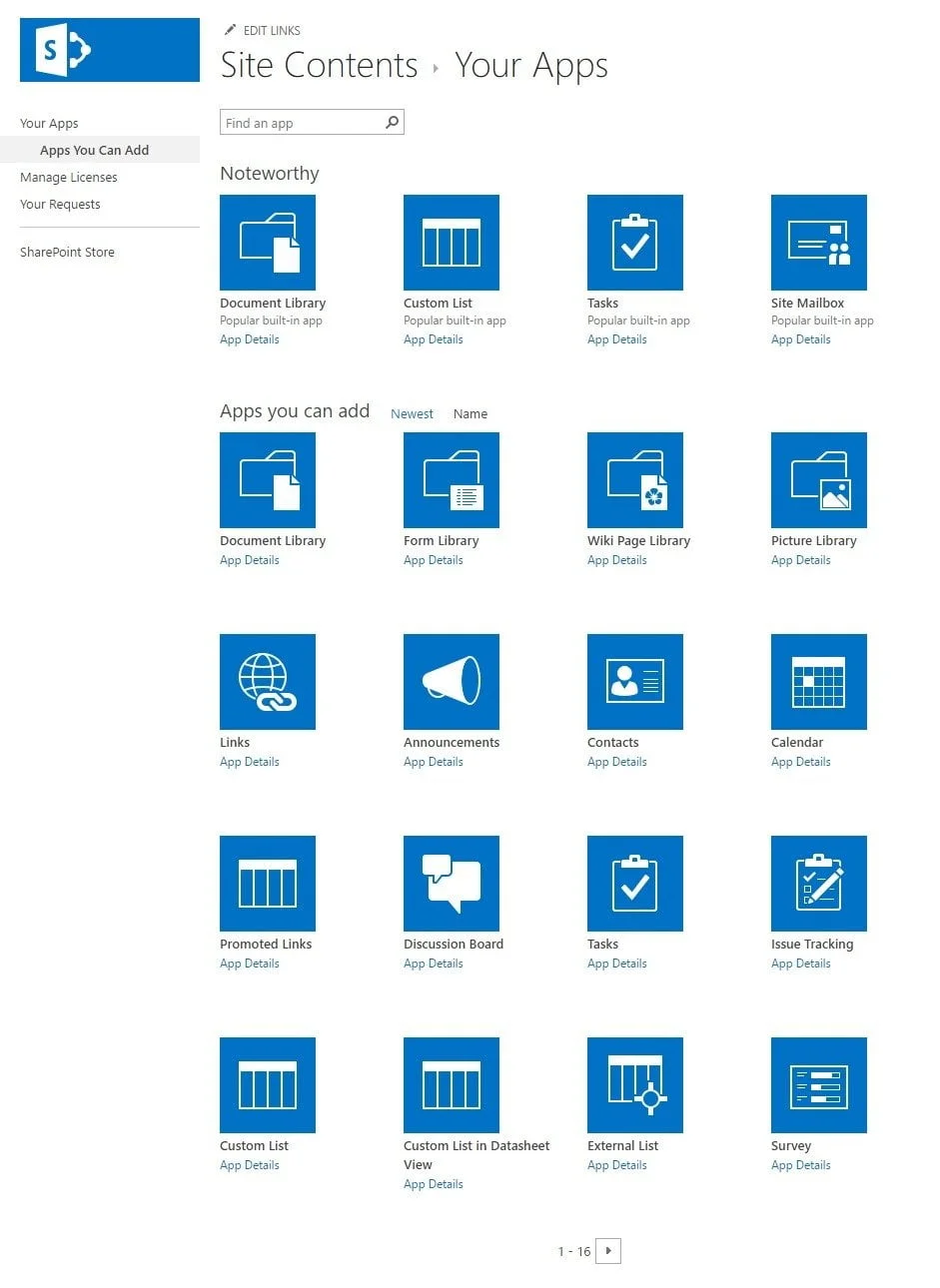Sort apps by Newest

coord(412,413)
